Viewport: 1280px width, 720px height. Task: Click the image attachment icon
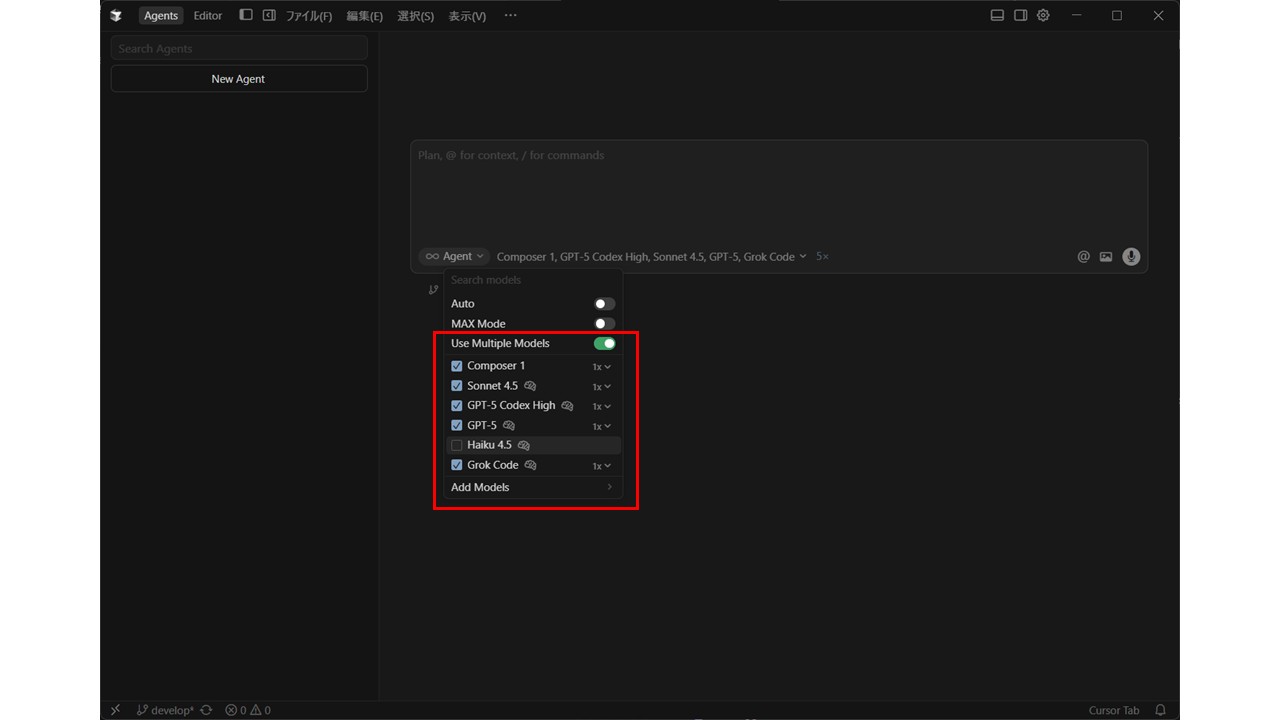[x=1106, y=257]
